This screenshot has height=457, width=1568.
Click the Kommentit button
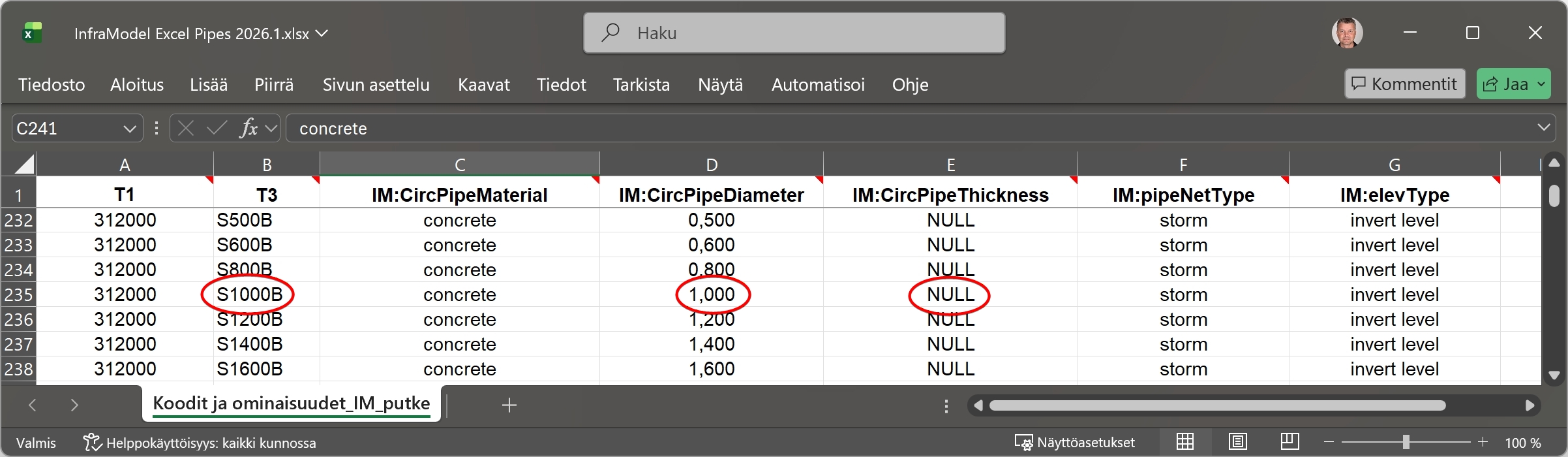click(x=1405, y=84)
